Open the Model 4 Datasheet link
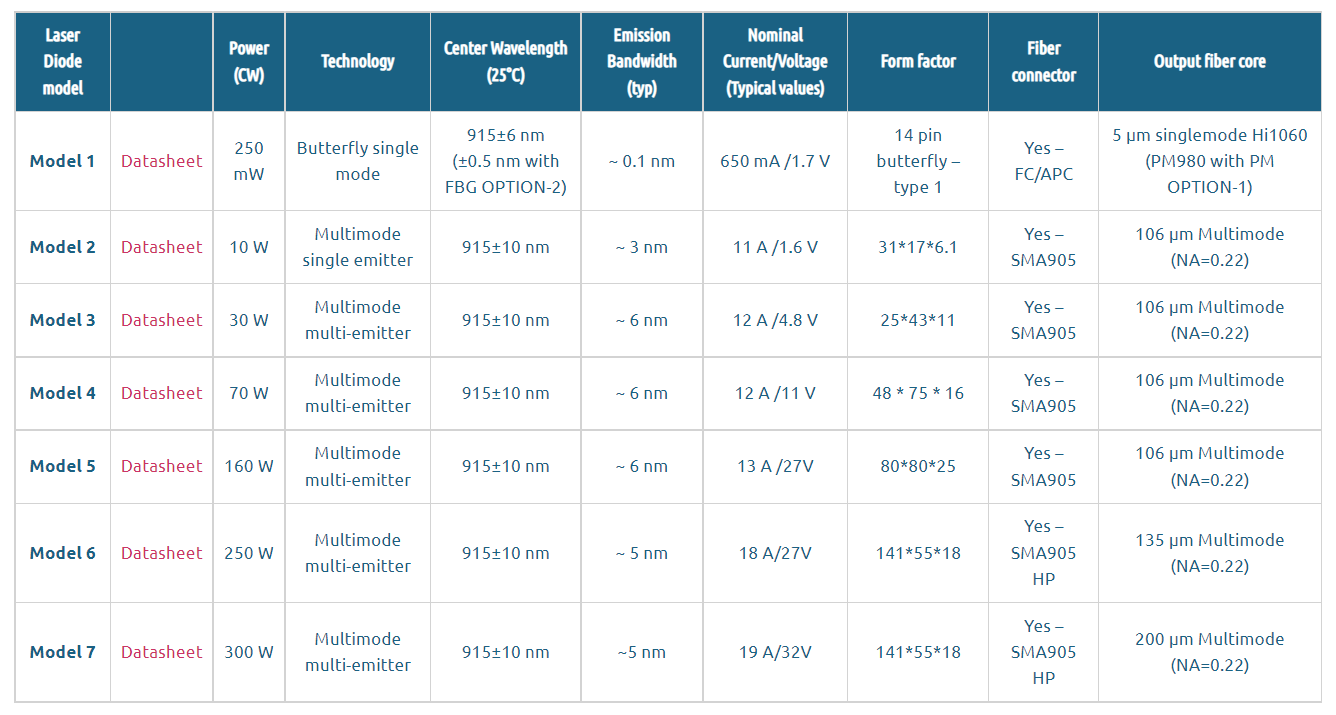Viewport: 1336px width, 715px height. coord(161,393)
